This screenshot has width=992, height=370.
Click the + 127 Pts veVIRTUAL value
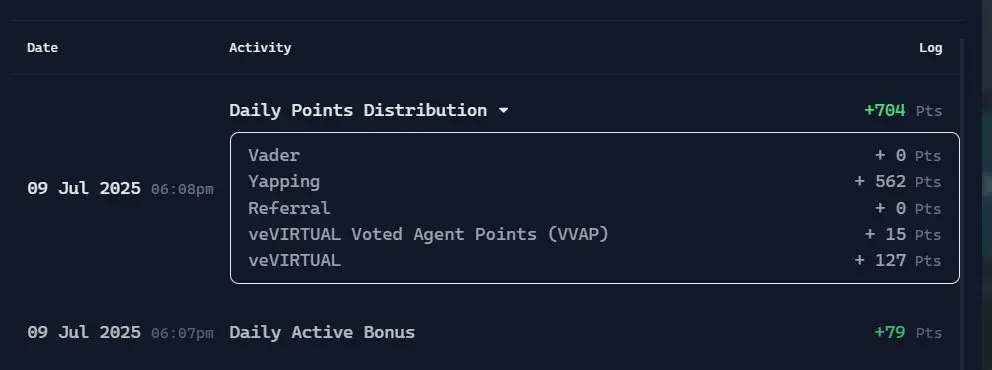click(898, 260)
